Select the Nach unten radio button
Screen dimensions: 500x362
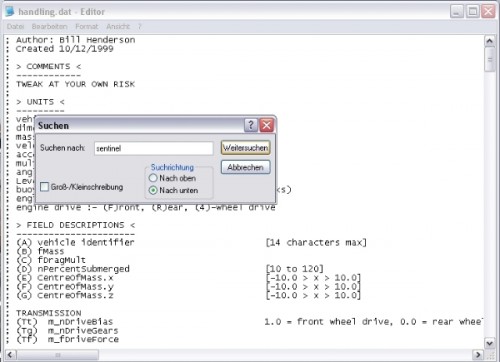pos(153,190)
